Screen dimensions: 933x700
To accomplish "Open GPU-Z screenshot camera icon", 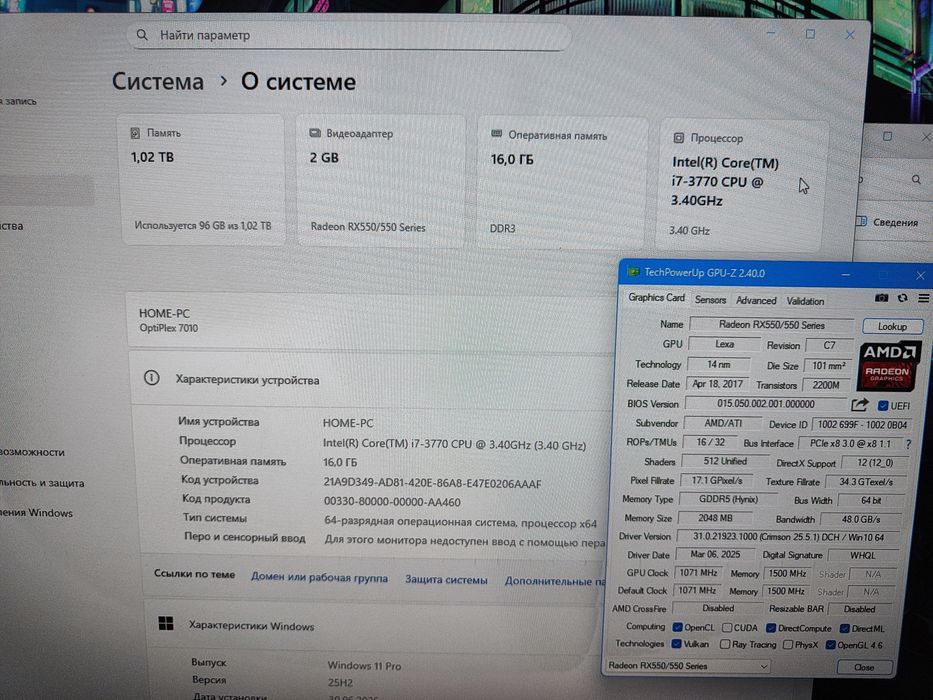I will (881, 298).
